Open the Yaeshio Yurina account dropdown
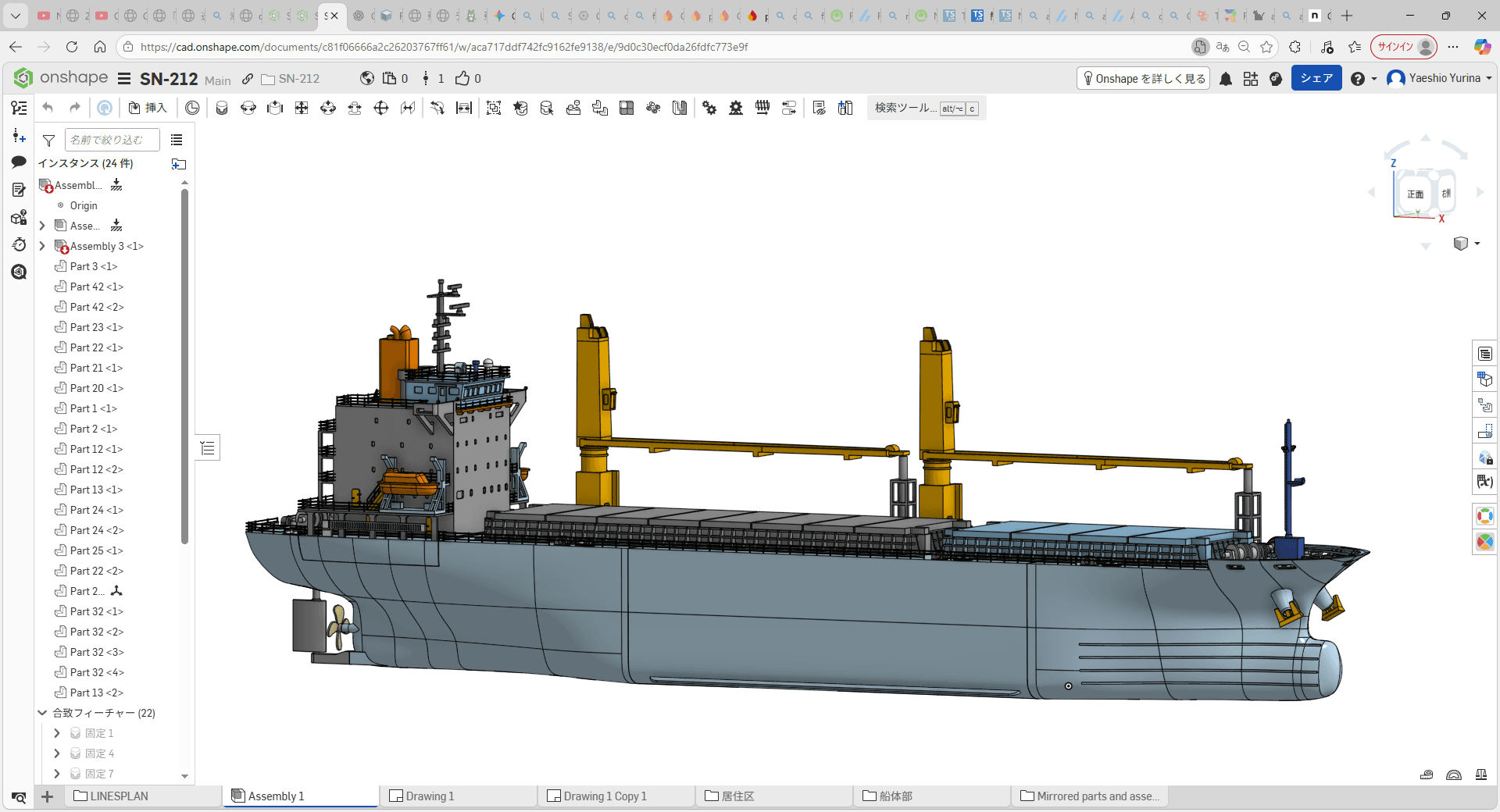 pos(1439,78)
